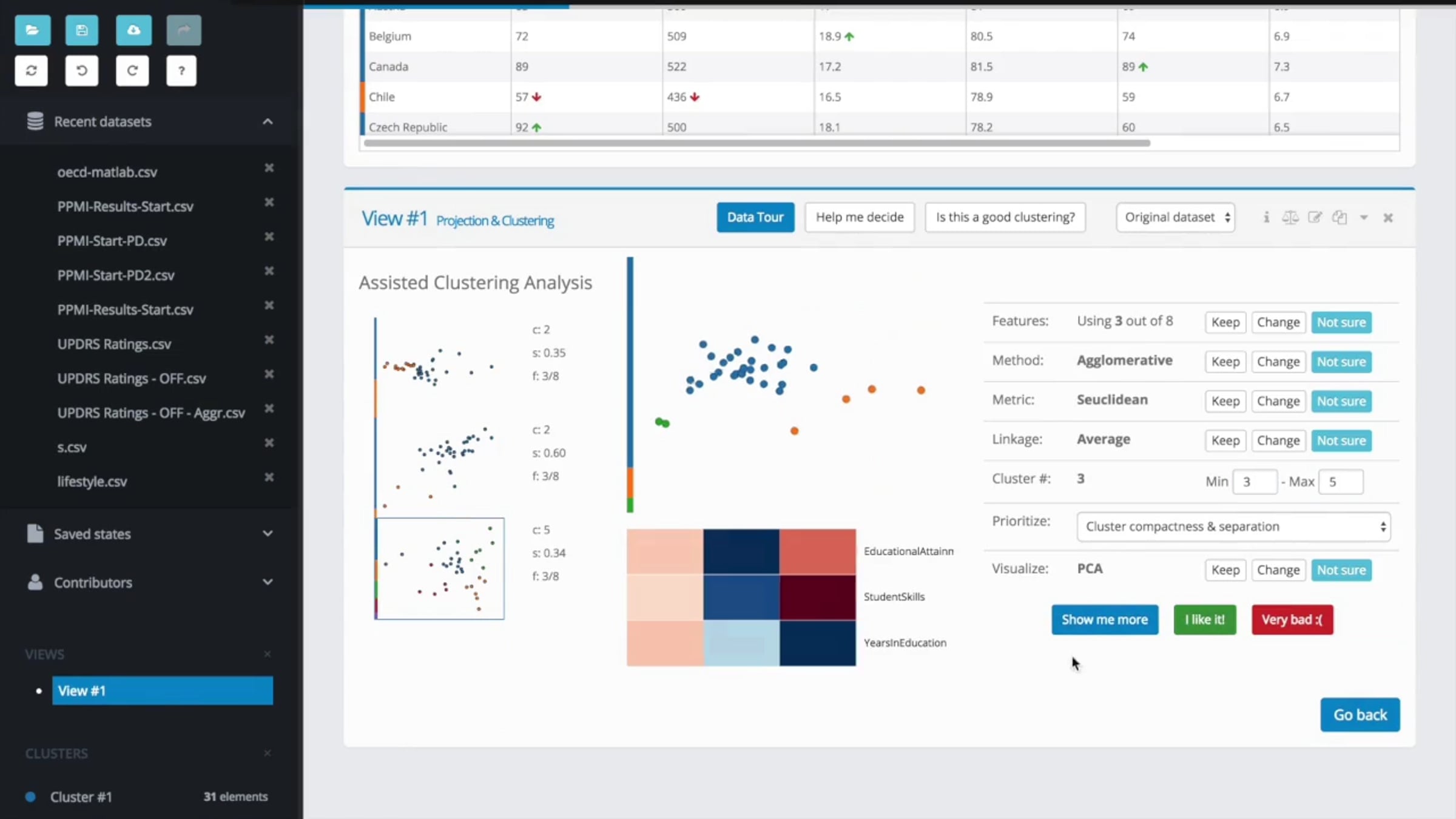Click the save disk icon
This screenshot has width=1456, height=819.
82,30
